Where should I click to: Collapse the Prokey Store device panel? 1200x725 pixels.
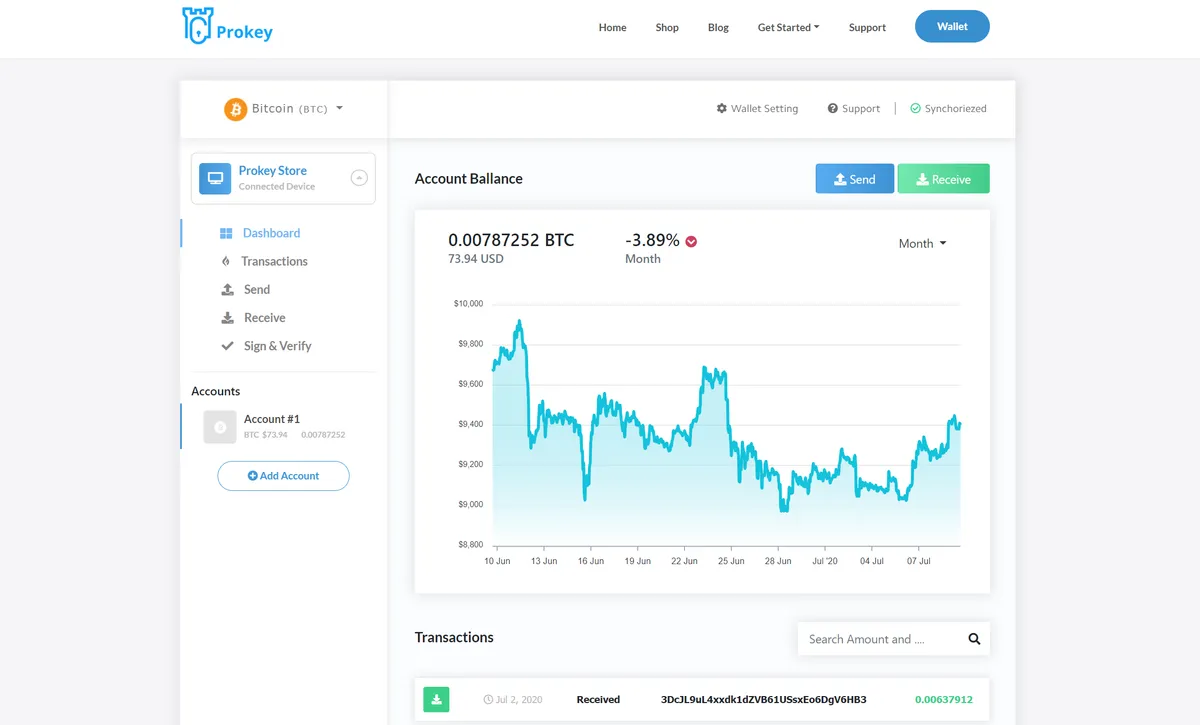click(x=359, y=177)
